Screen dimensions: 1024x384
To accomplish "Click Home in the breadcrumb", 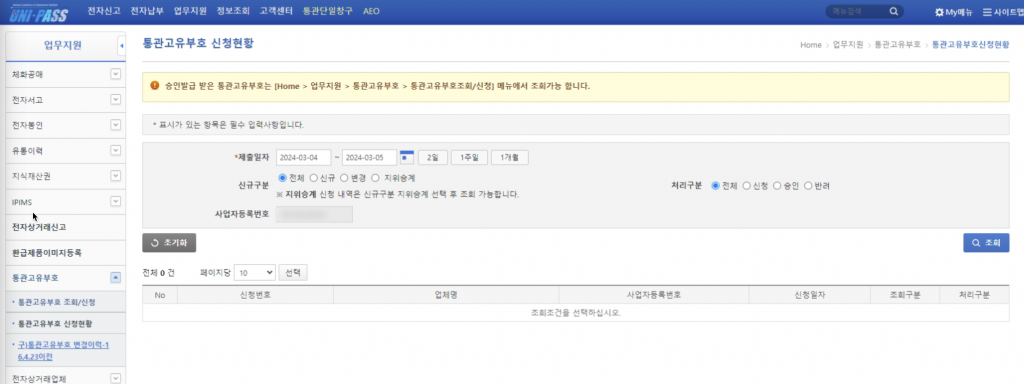I will click(810, 45).
